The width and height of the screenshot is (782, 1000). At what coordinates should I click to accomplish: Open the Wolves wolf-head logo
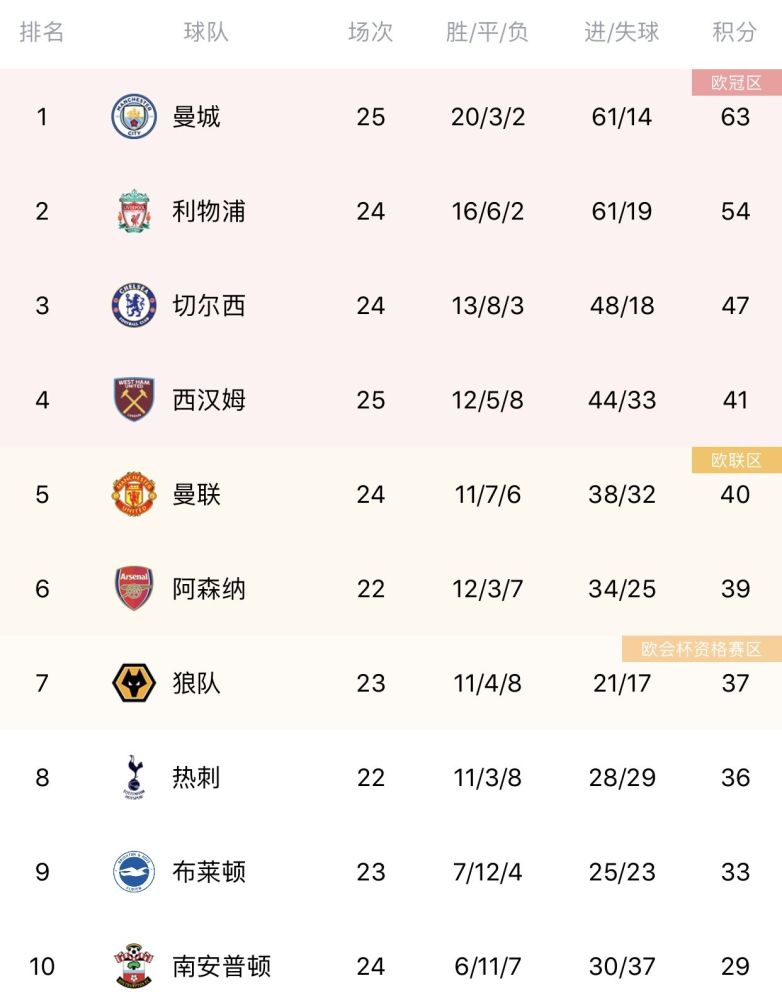click(134, 683)
